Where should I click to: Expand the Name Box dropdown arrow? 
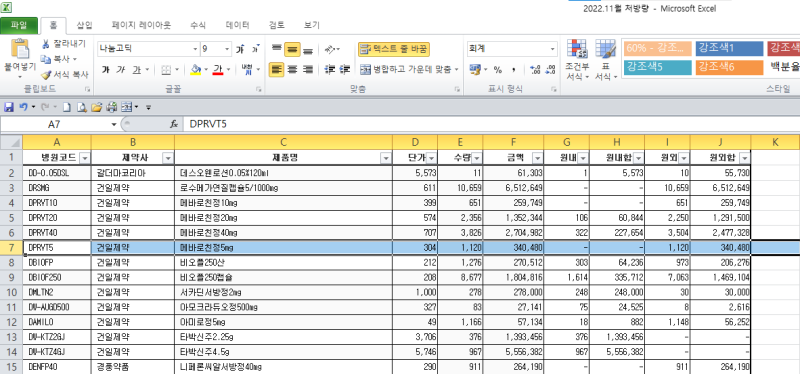[114, 124]
